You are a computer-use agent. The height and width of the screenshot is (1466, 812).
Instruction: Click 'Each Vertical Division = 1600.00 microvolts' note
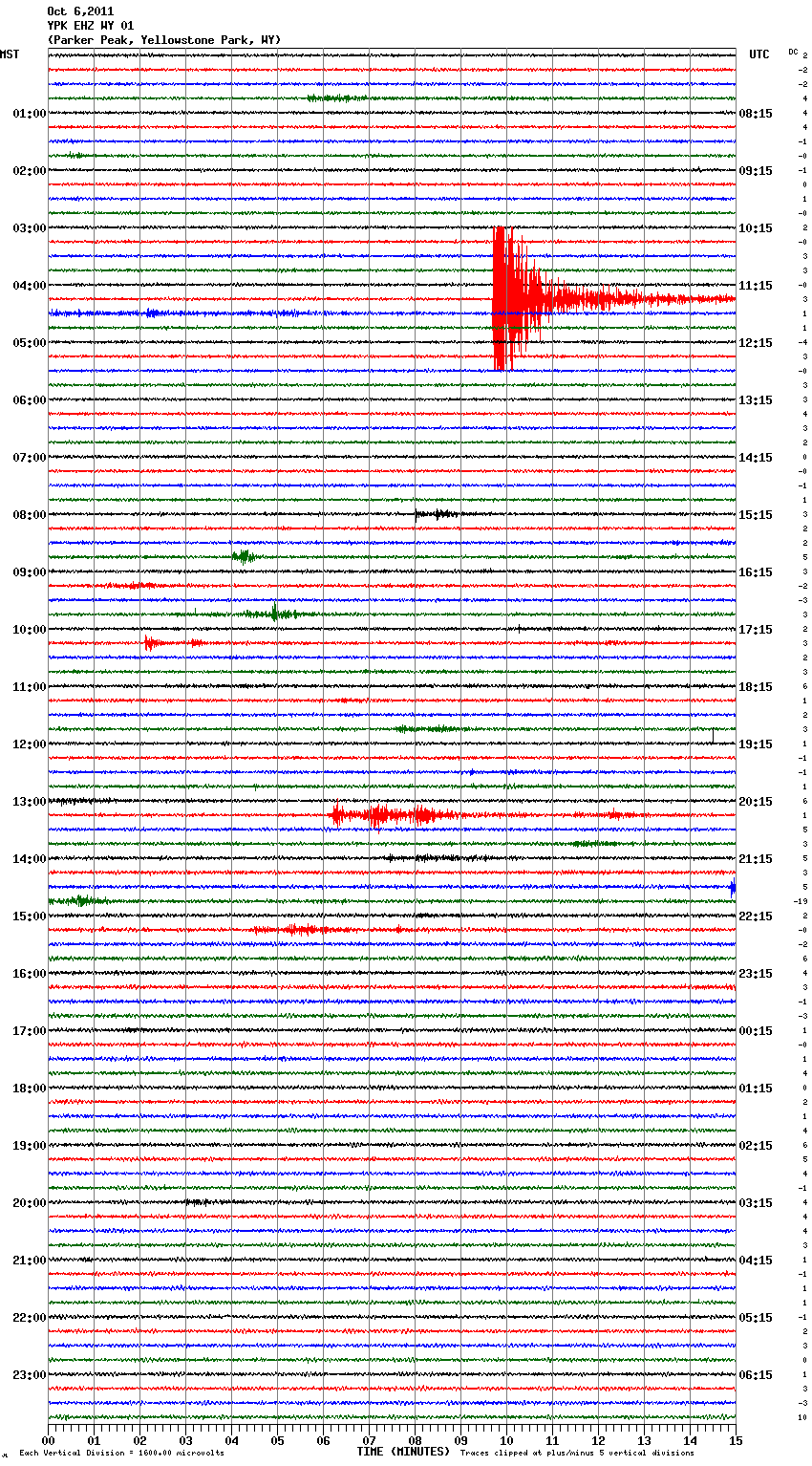[x=122, y=1454]
